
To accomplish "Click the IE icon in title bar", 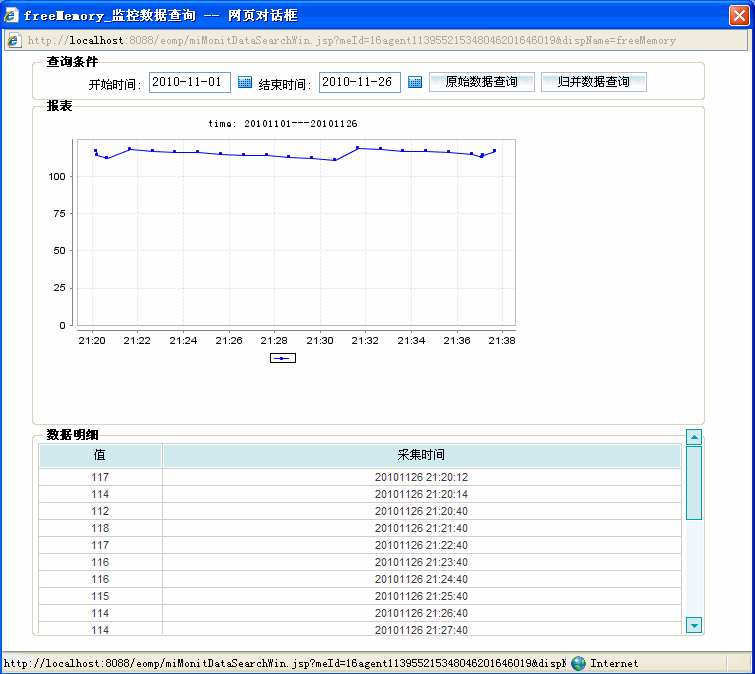I will [x=11, y=15].
